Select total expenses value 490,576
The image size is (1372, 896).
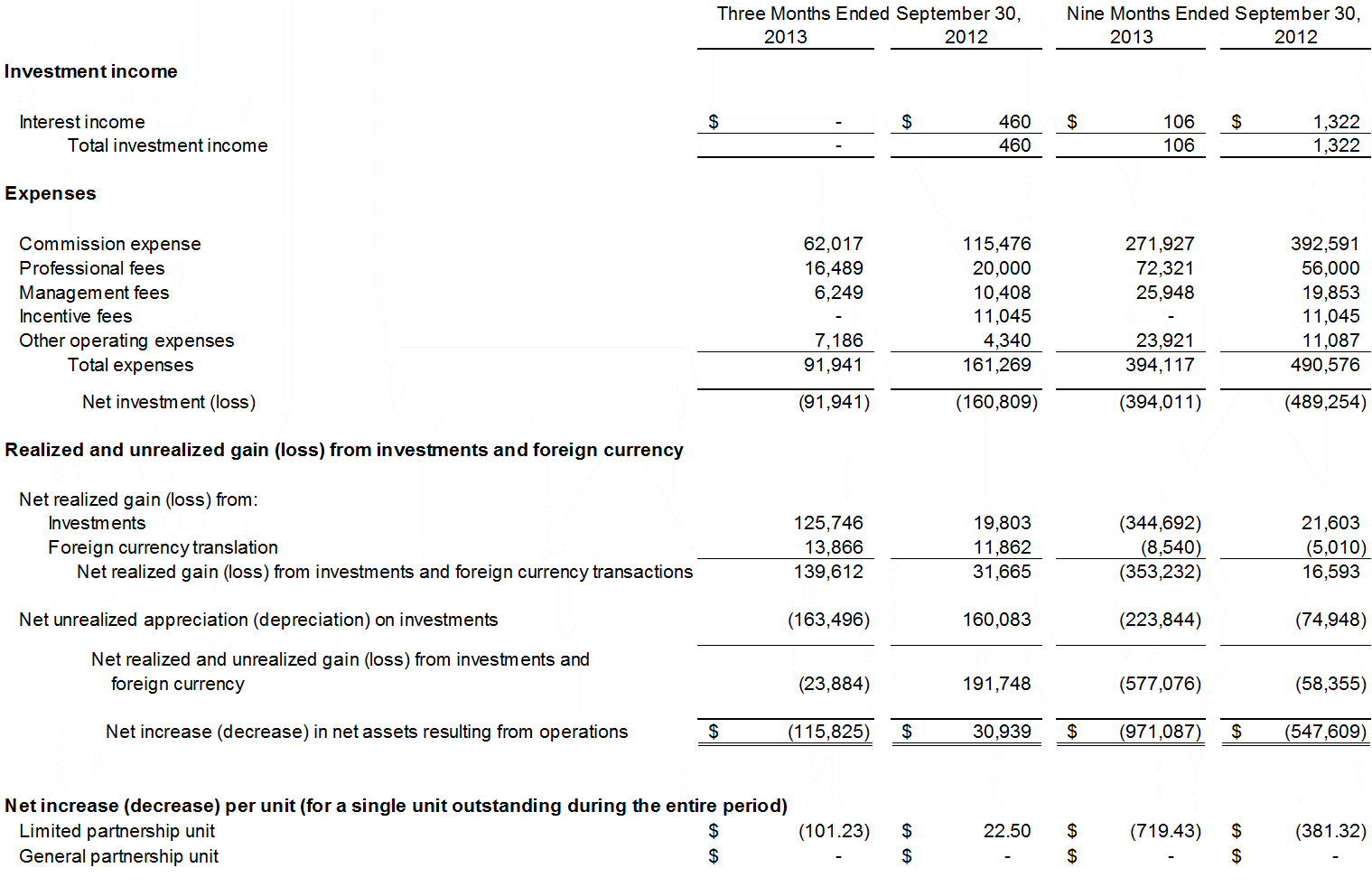coord(1325,365)
